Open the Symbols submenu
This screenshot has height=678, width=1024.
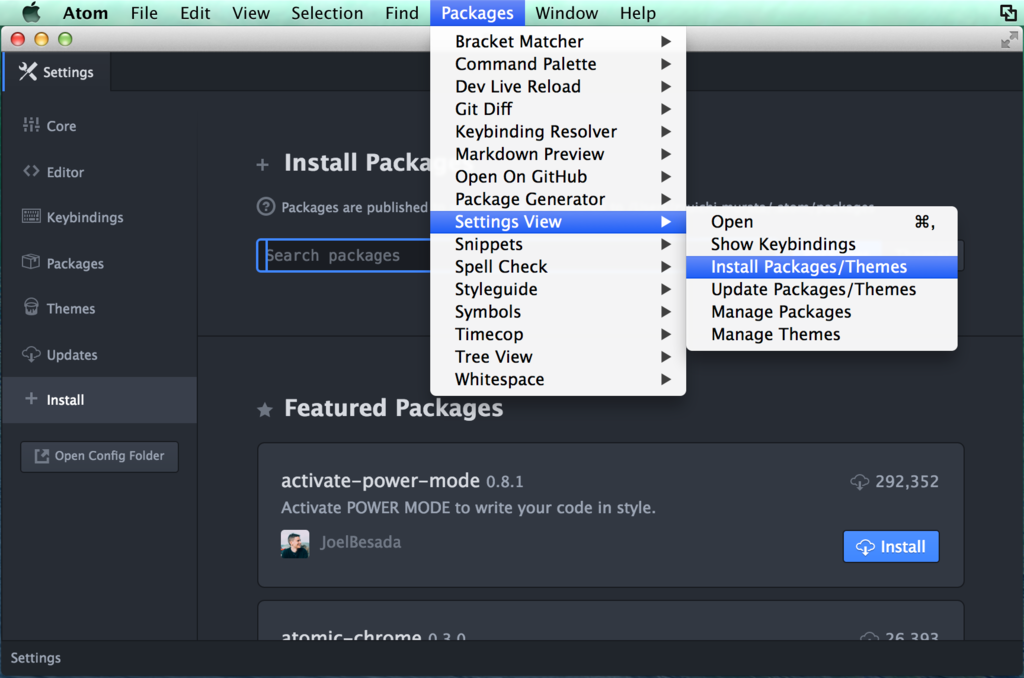pos(558,312)
